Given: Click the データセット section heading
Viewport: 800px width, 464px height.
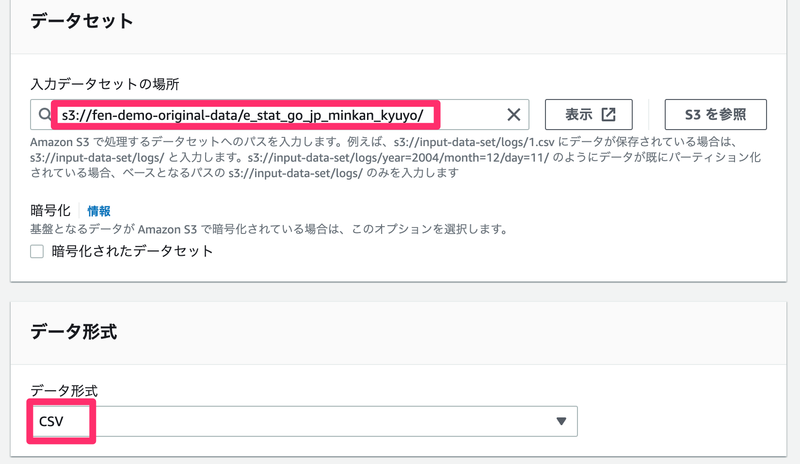Looking at the screenshot, I should [x=82, y=21].
